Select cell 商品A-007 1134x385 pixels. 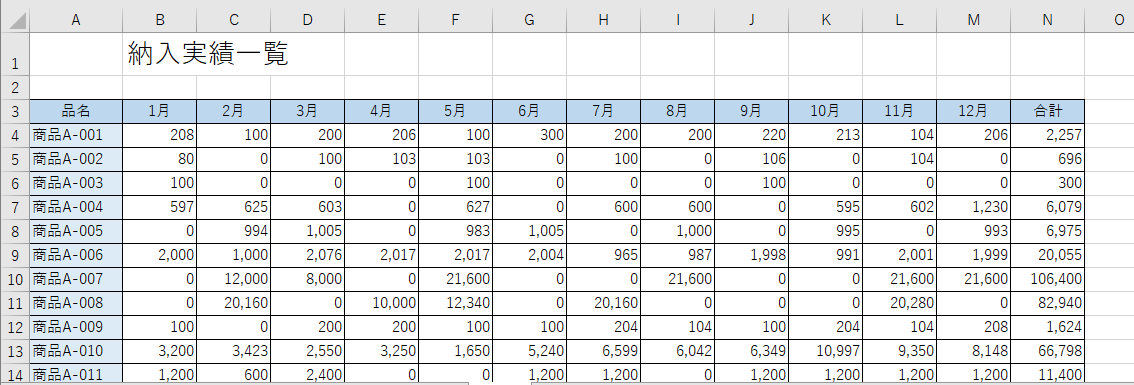[x=76, y=279]
